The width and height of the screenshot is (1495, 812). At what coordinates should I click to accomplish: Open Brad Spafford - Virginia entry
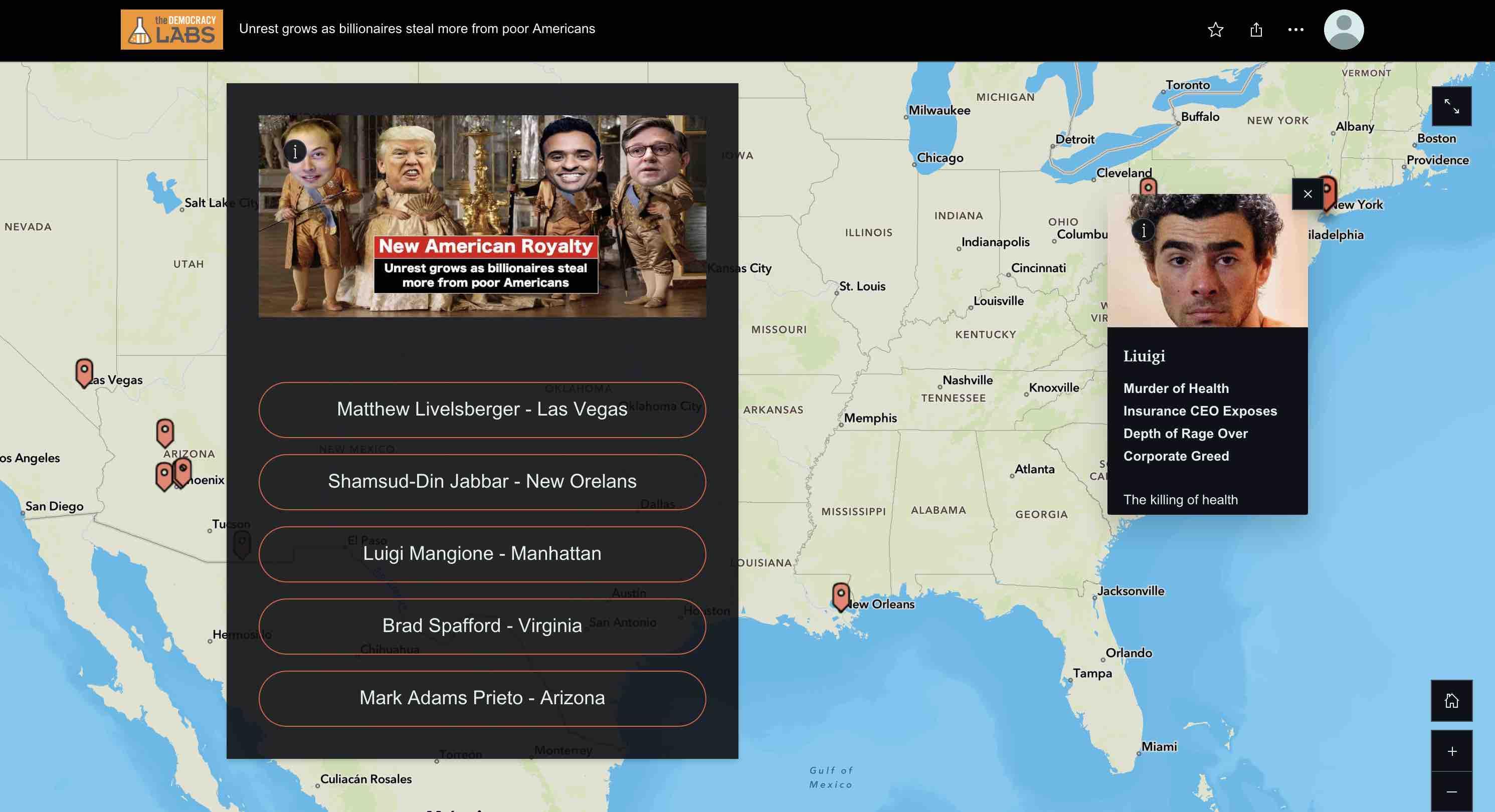(x=482, y=626)
